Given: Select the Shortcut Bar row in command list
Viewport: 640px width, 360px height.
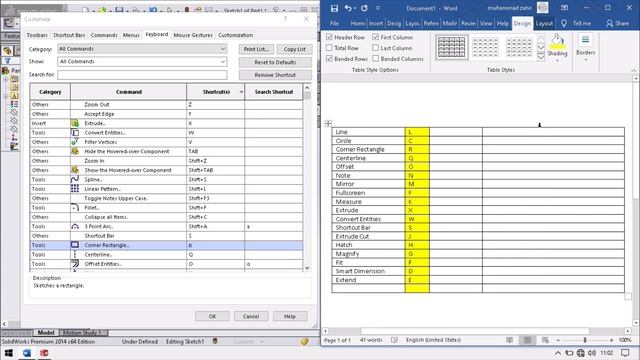Looking at the screenshot, I should (167, 236).
